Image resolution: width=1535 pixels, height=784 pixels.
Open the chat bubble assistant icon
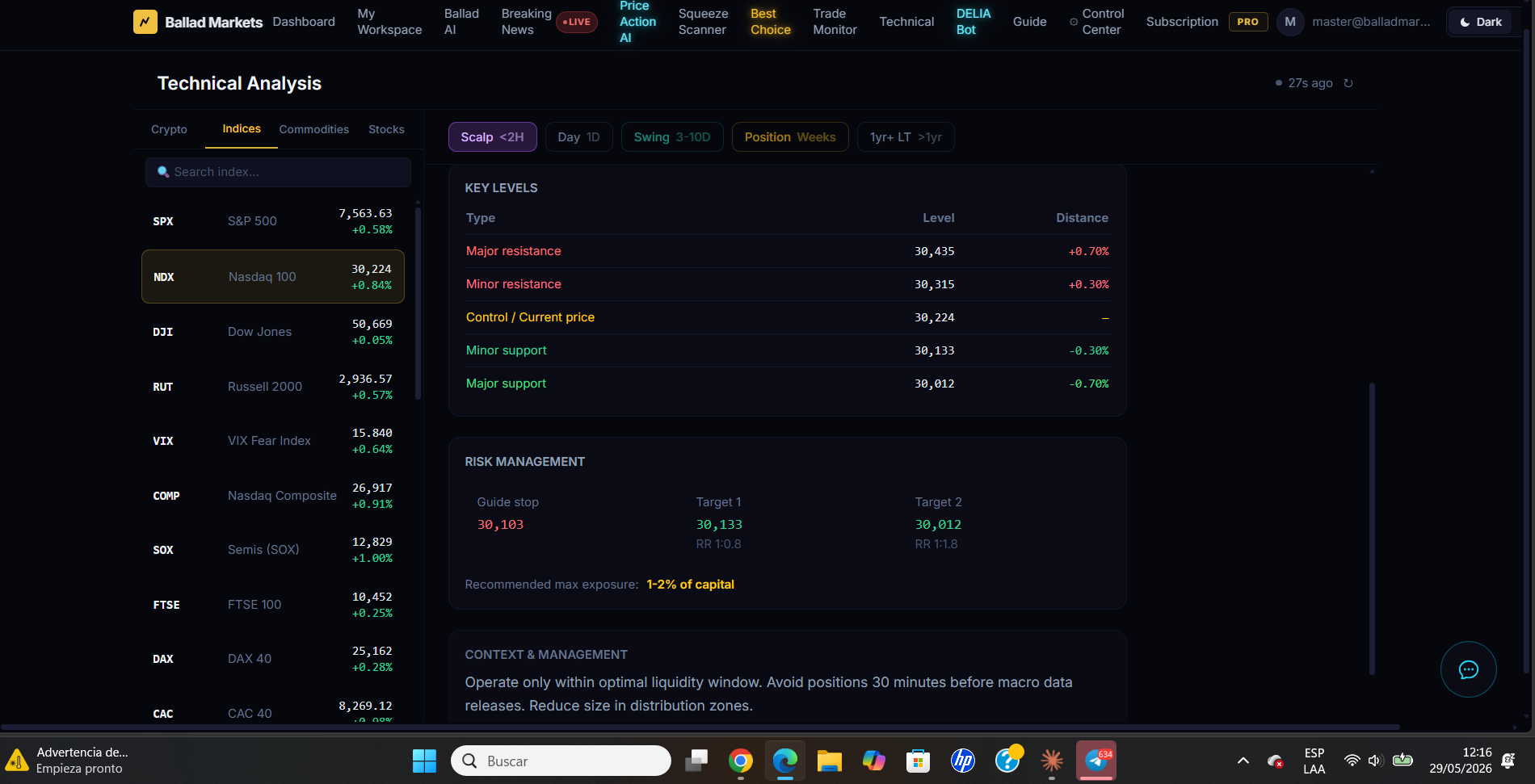tap(1468, 669)
